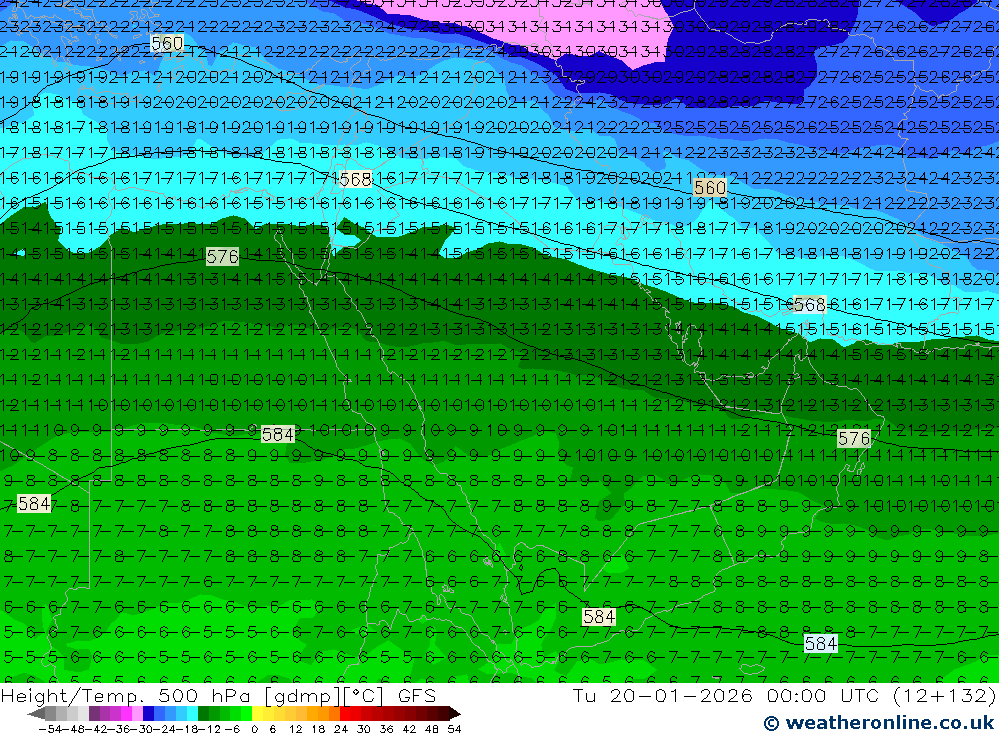
Task: Click the [°C] unit label in title
Action: point(364,696)
